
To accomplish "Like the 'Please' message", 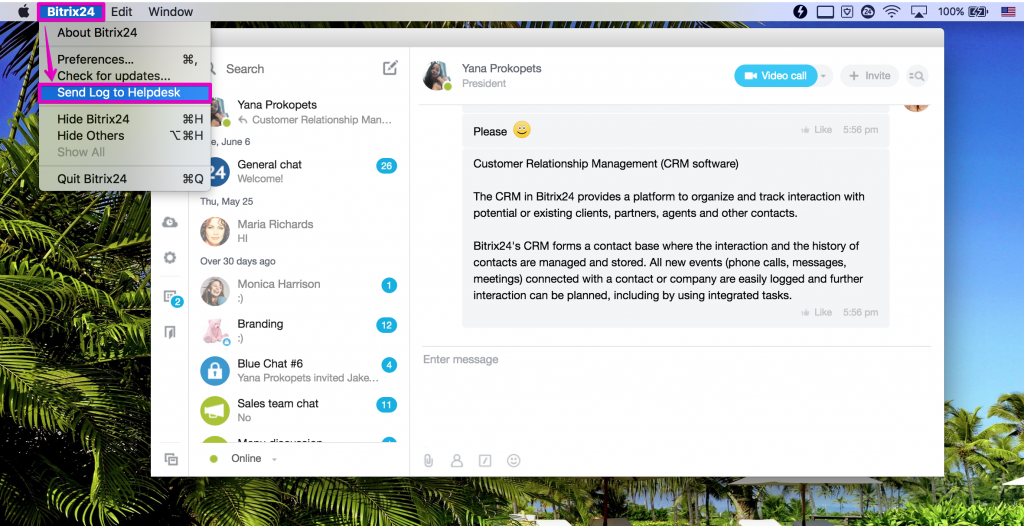I will 816,130.
